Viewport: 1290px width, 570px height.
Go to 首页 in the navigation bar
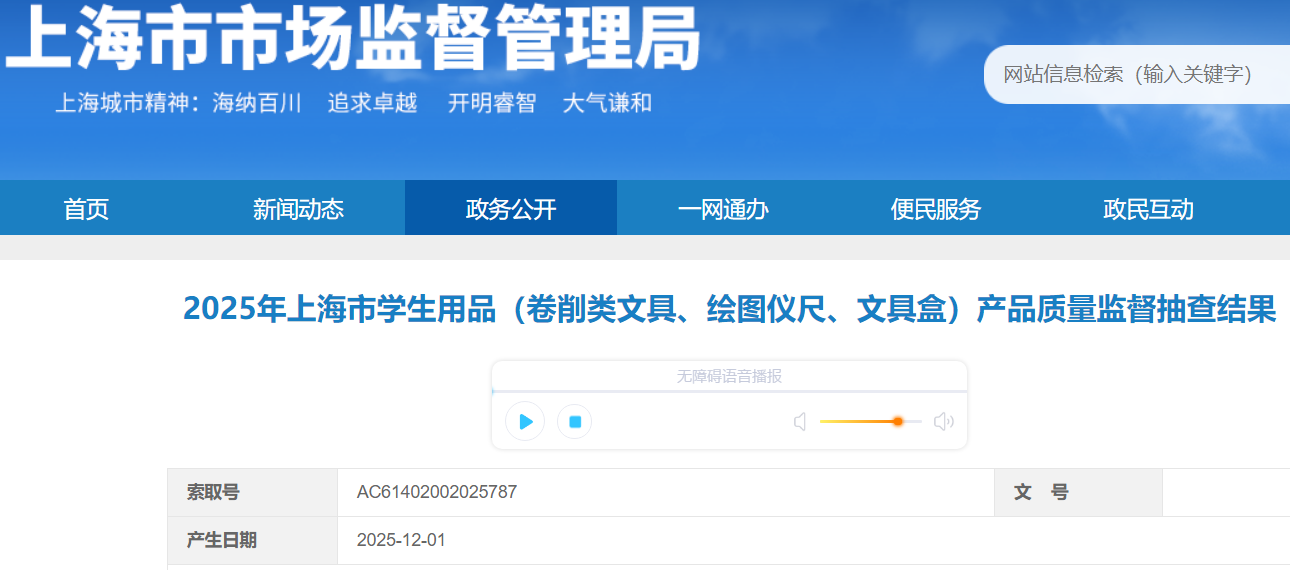(x=86, y=209)
